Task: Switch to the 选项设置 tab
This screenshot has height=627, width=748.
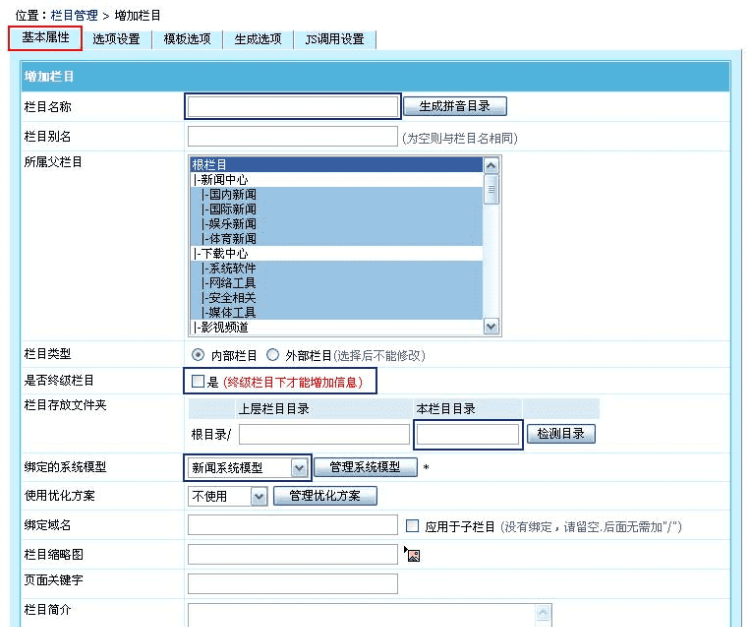Action: (116, 39)
